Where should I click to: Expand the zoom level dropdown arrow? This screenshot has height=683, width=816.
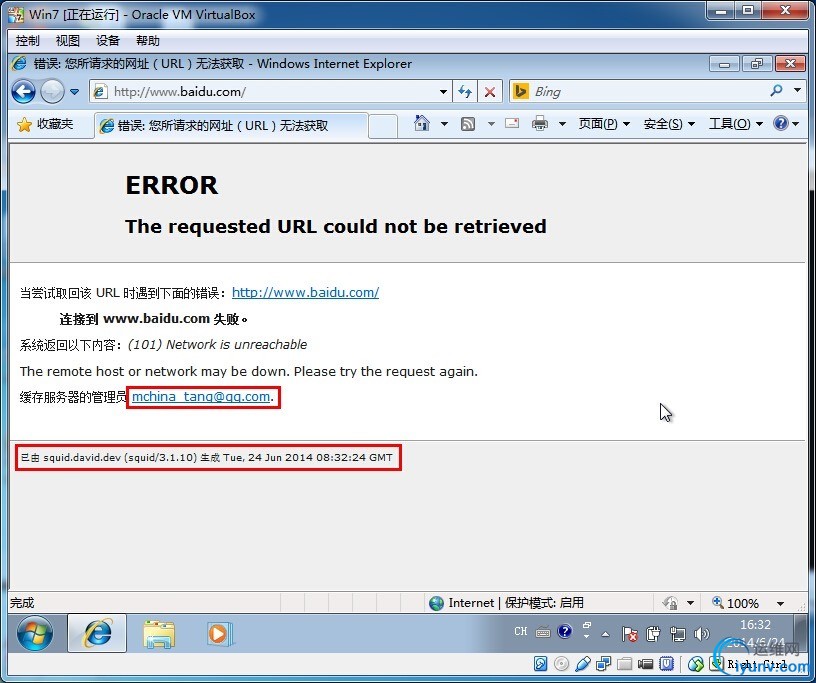click(780, 603)
